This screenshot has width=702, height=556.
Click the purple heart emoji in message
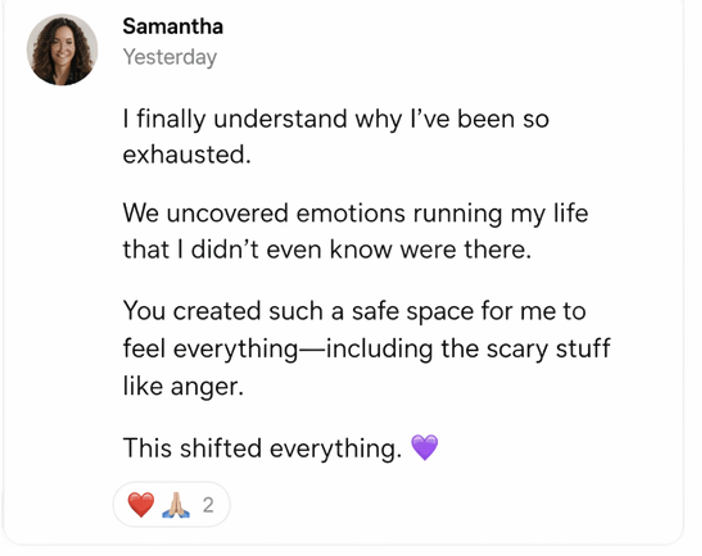point(424,447)
